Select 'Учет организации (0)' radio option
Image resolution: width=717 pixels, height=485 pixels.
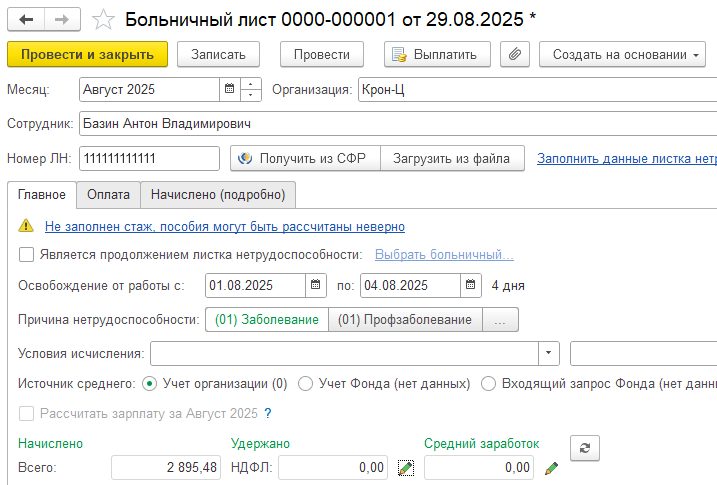click(150, 383)
